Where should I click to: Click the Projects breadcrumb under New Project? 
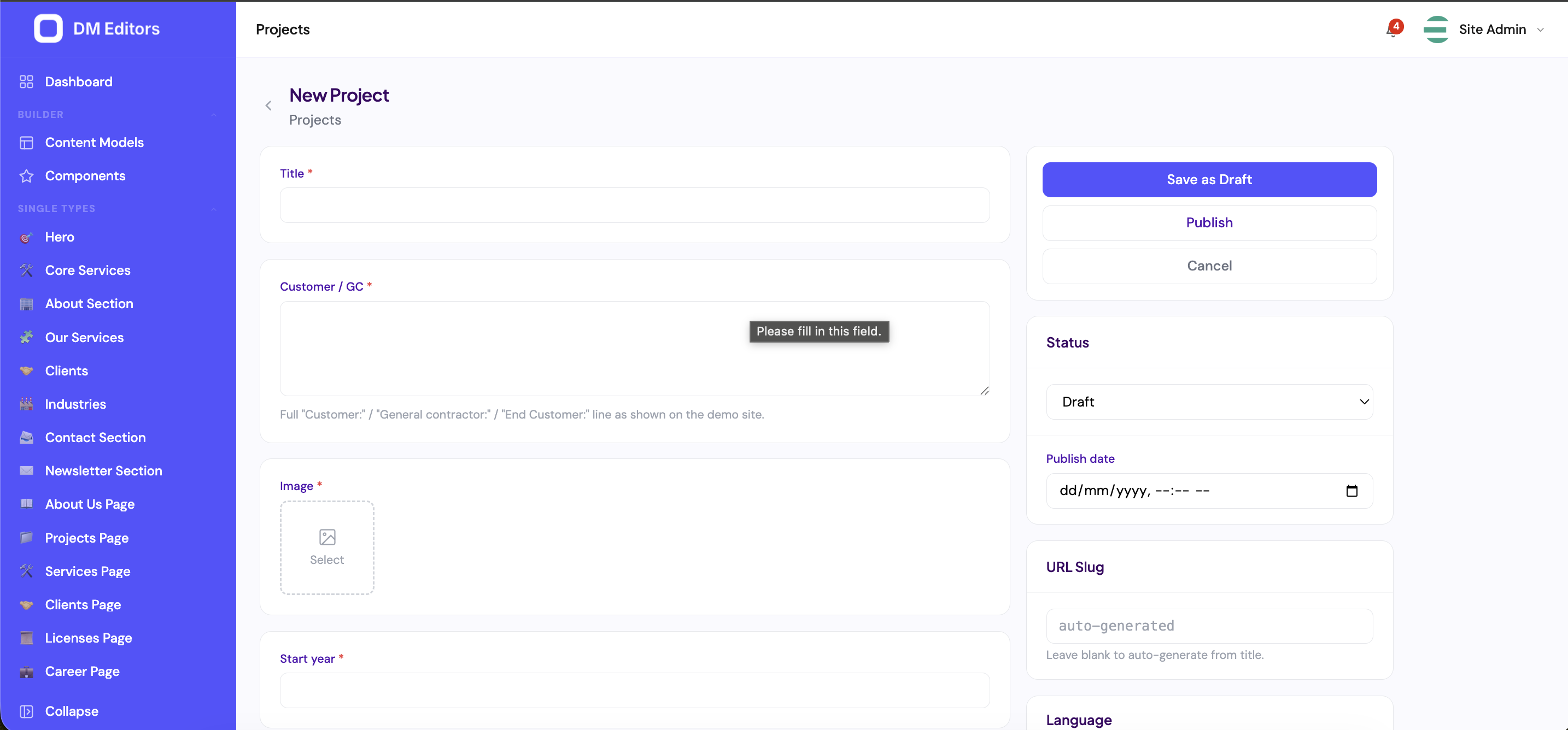click(315, 120)
